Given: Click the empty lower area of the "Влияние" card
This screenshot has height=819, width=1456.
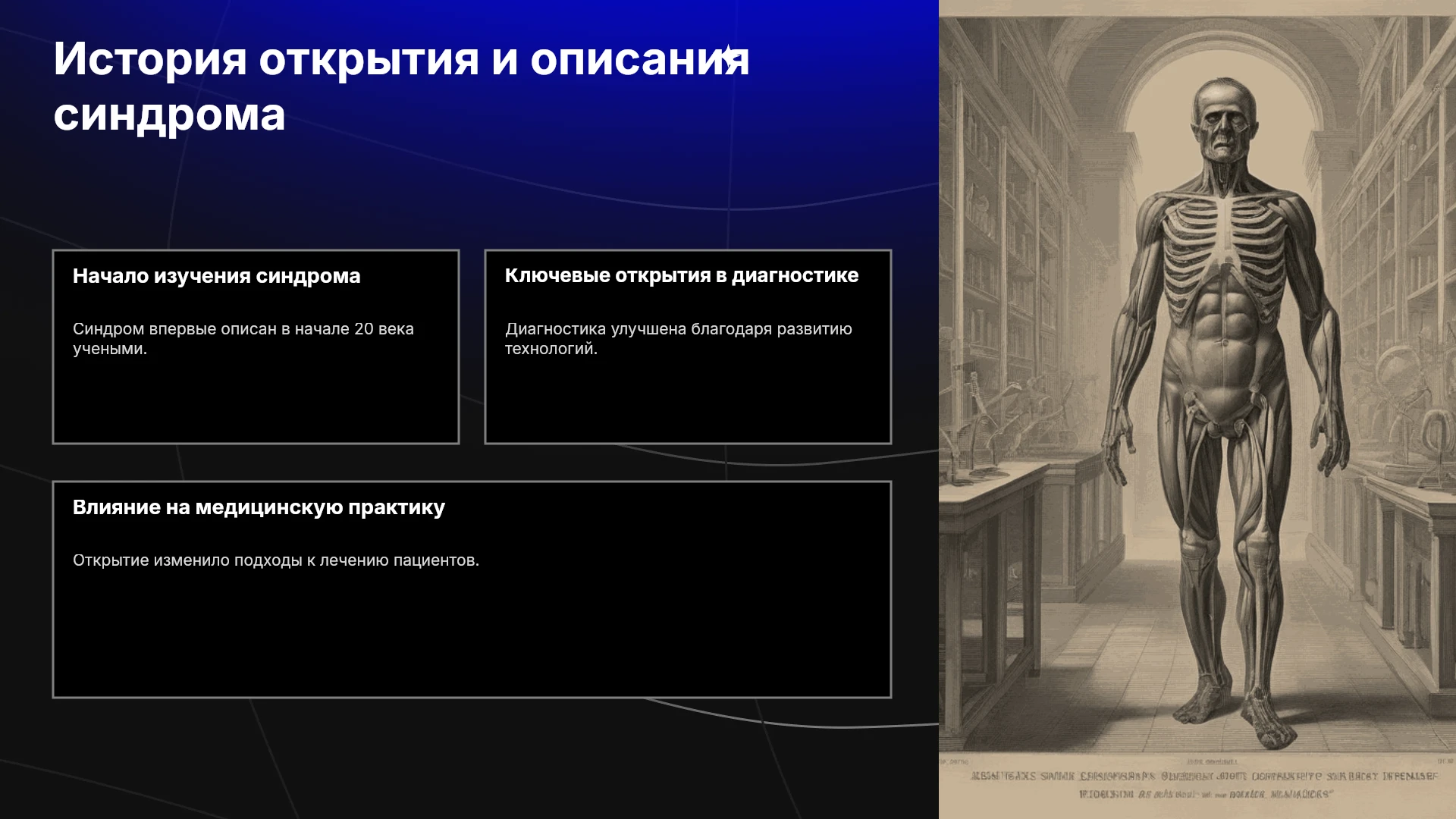Looking at the screenshot, I should [472, 637].
